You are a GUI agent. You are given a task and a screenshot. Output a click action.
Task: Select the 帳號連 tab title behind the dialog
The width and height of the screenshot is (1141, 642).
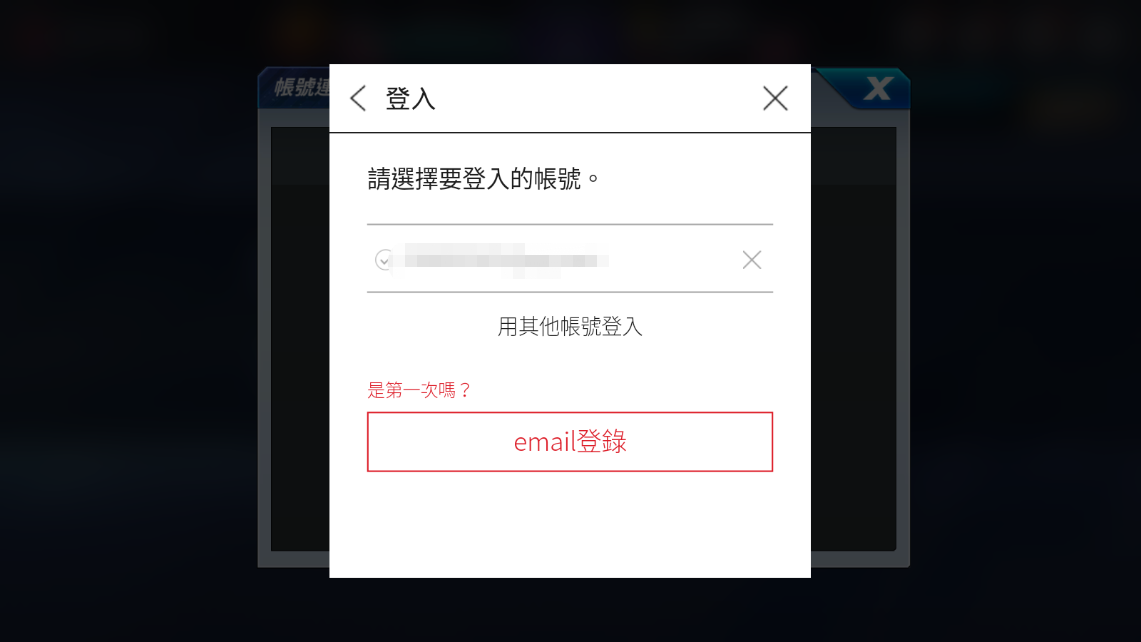(x=301, y=88)
